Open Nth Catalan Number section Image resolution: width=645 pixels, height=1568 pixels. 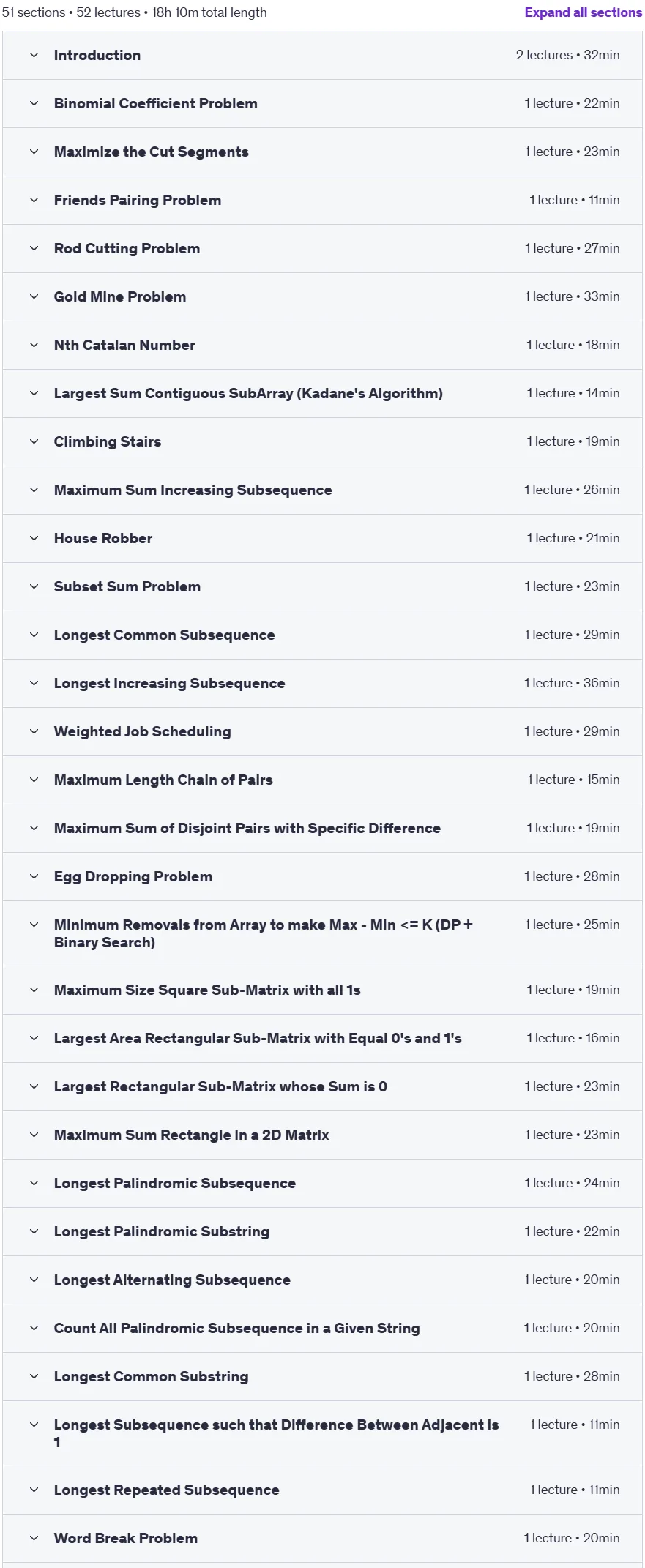tap(322, 345)
